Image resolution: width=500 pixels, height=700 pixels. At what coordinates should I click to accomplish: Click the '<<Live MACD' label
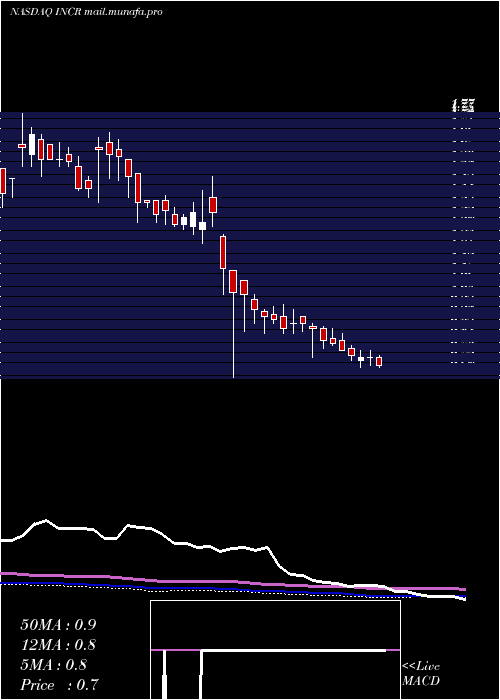point(421,673)
